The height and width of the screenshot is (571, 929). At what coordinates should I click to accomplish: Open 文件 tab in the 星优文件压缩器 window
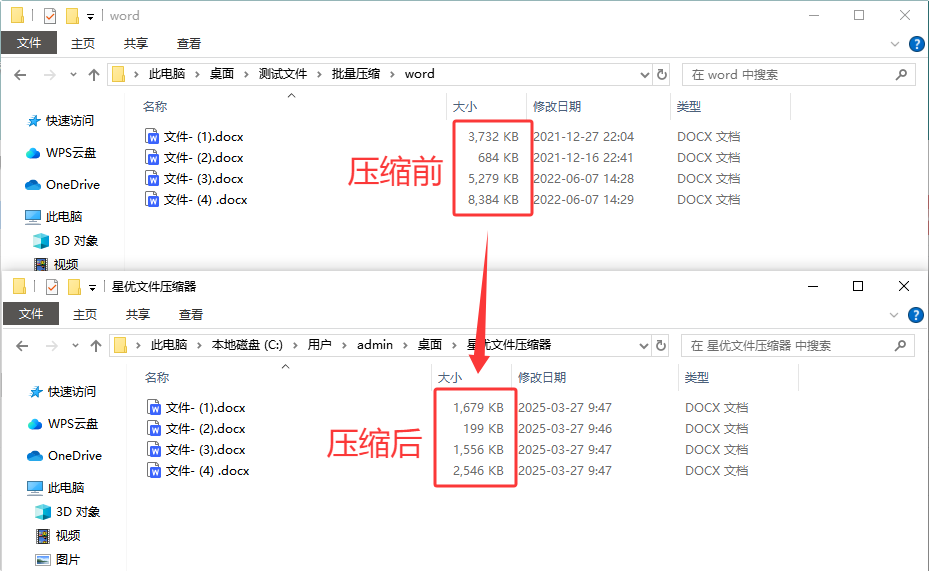(x=31, y=314)
